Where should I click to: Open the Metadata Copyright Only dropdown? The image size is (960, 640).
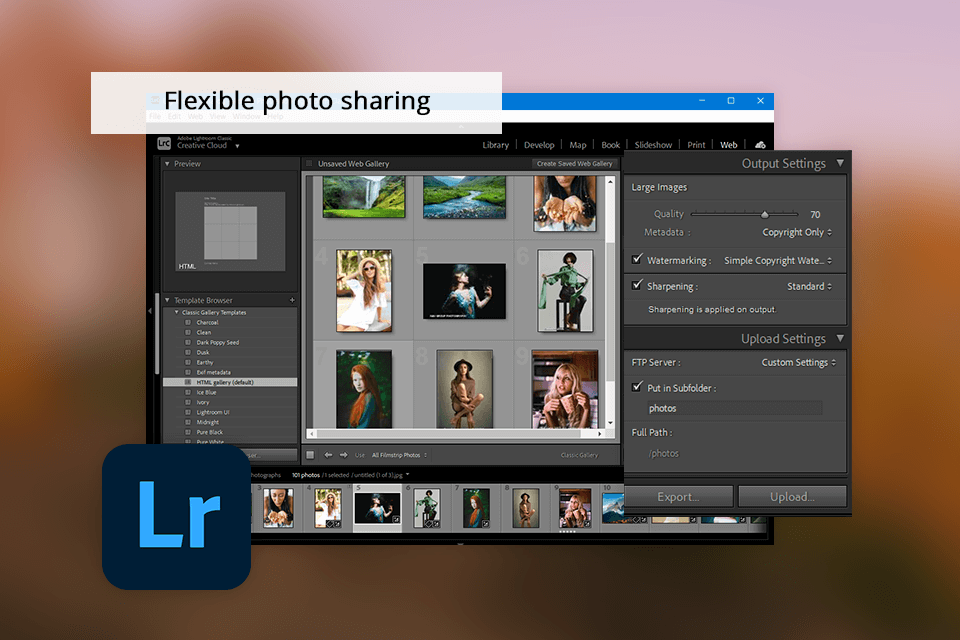(797, 232)
